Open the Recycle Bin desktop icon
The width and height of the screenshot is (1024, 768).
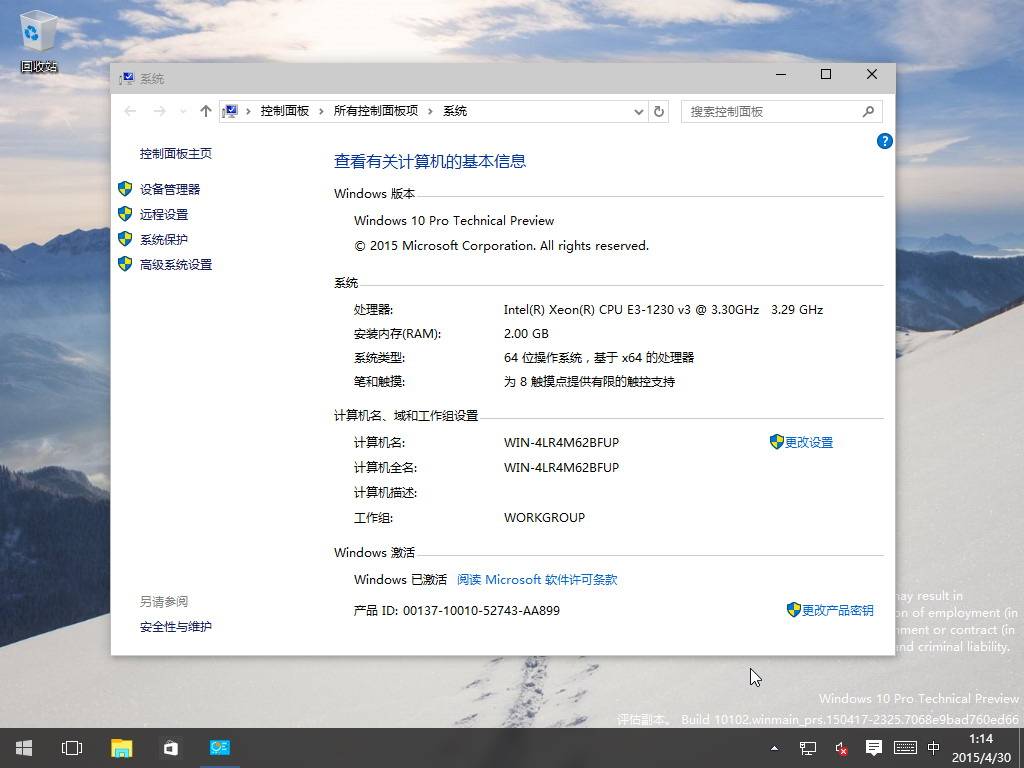tap(39, 40)
